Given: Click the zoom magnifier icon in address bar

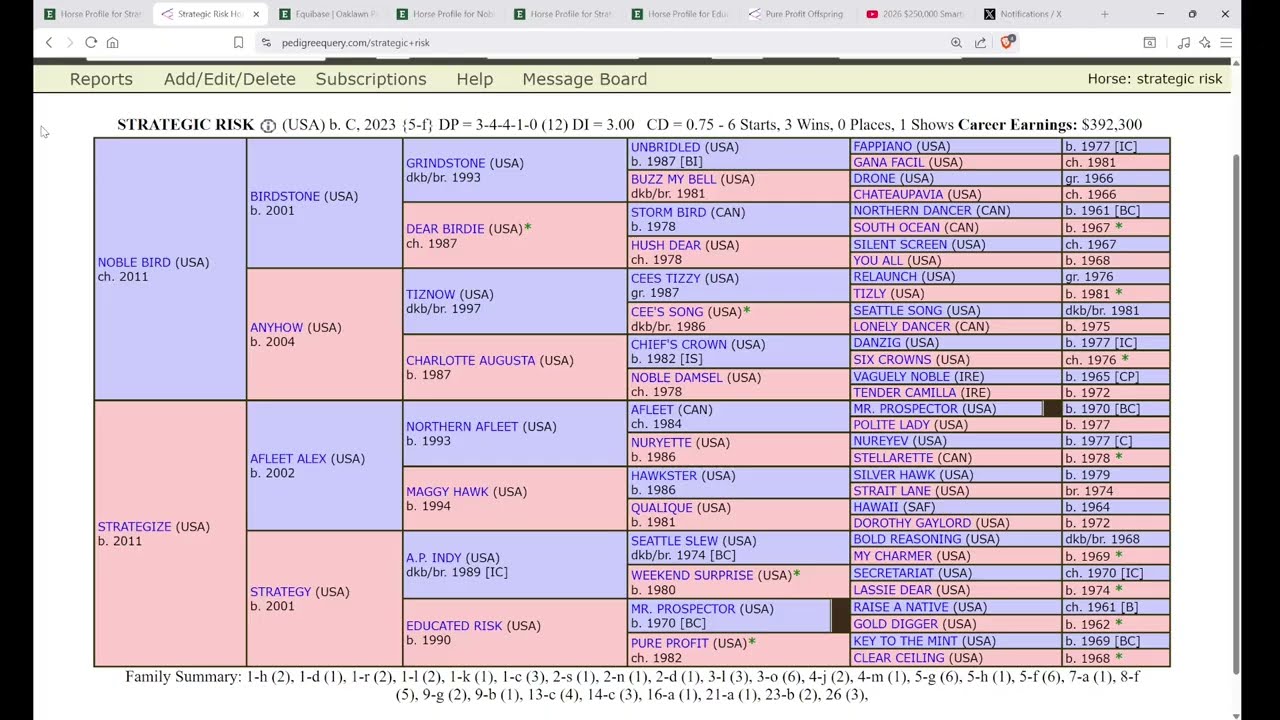Looking at the screenshot, I should tap(956, 42).
